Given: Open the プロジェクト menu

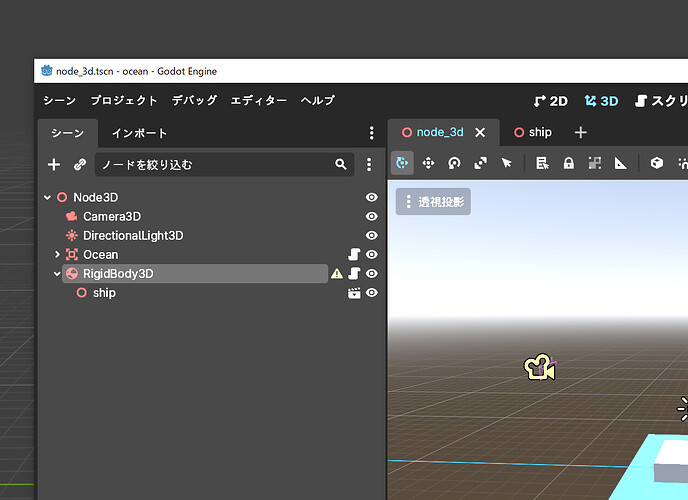Looking at the screenshot, I should pos(124,100).
